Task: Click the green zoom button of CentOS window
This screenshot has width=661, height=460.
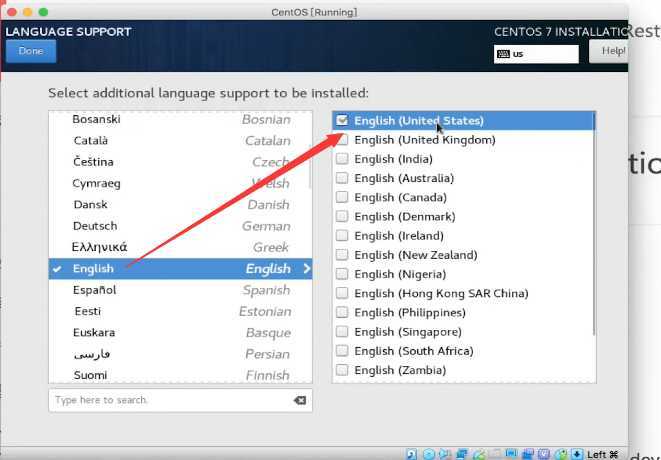Action: pos(43,12)
